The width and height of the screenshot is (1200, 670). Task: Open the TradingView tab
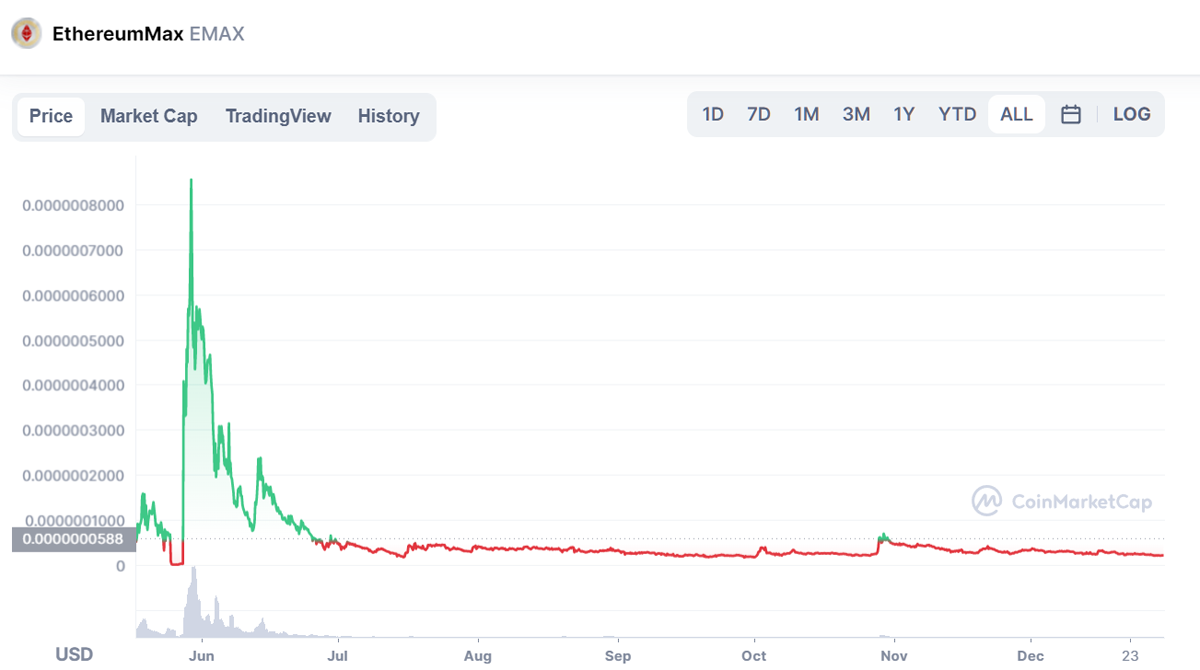click(x=278, y=116)
